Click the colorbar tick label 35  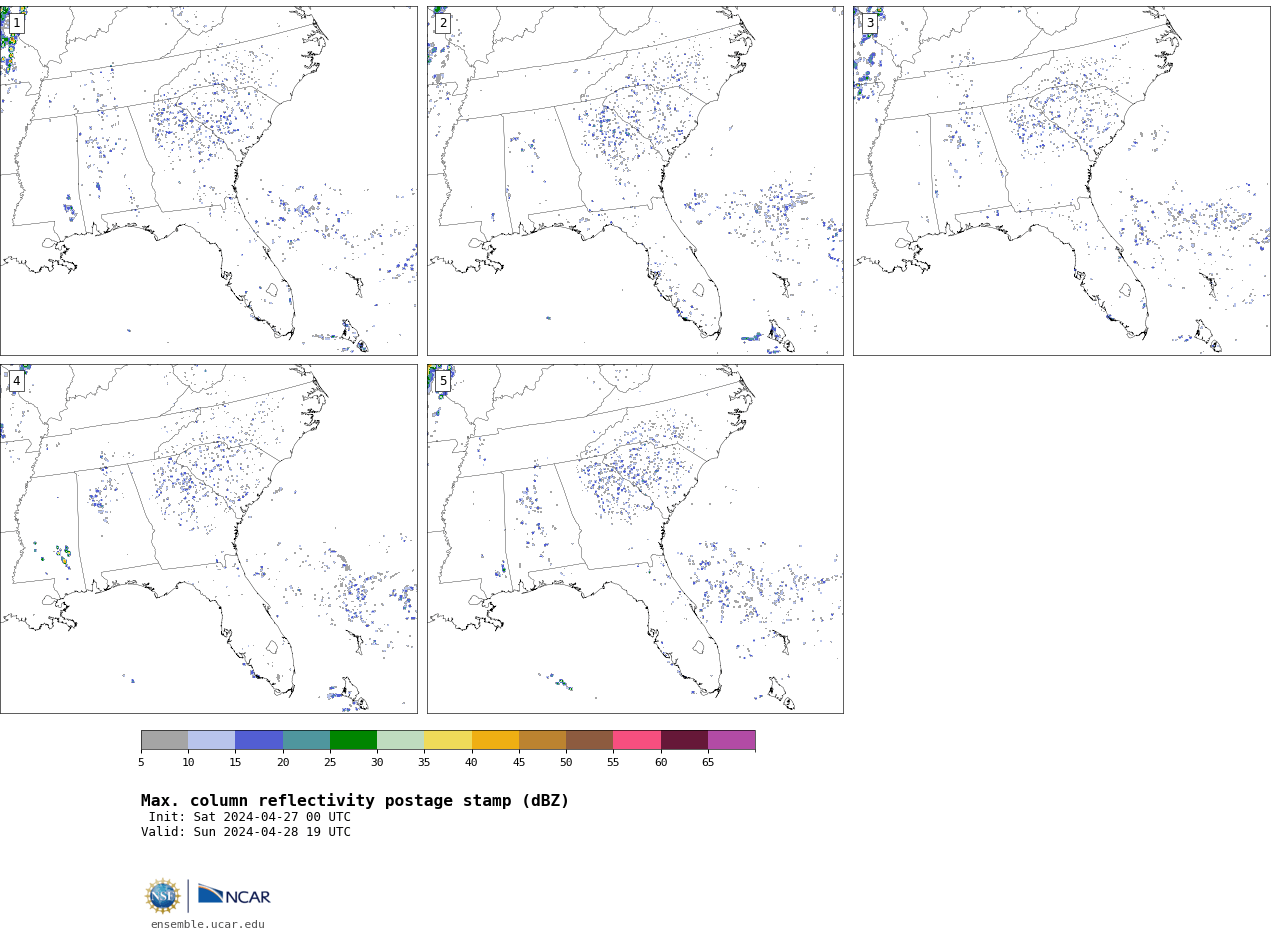[x=424, y=763]
